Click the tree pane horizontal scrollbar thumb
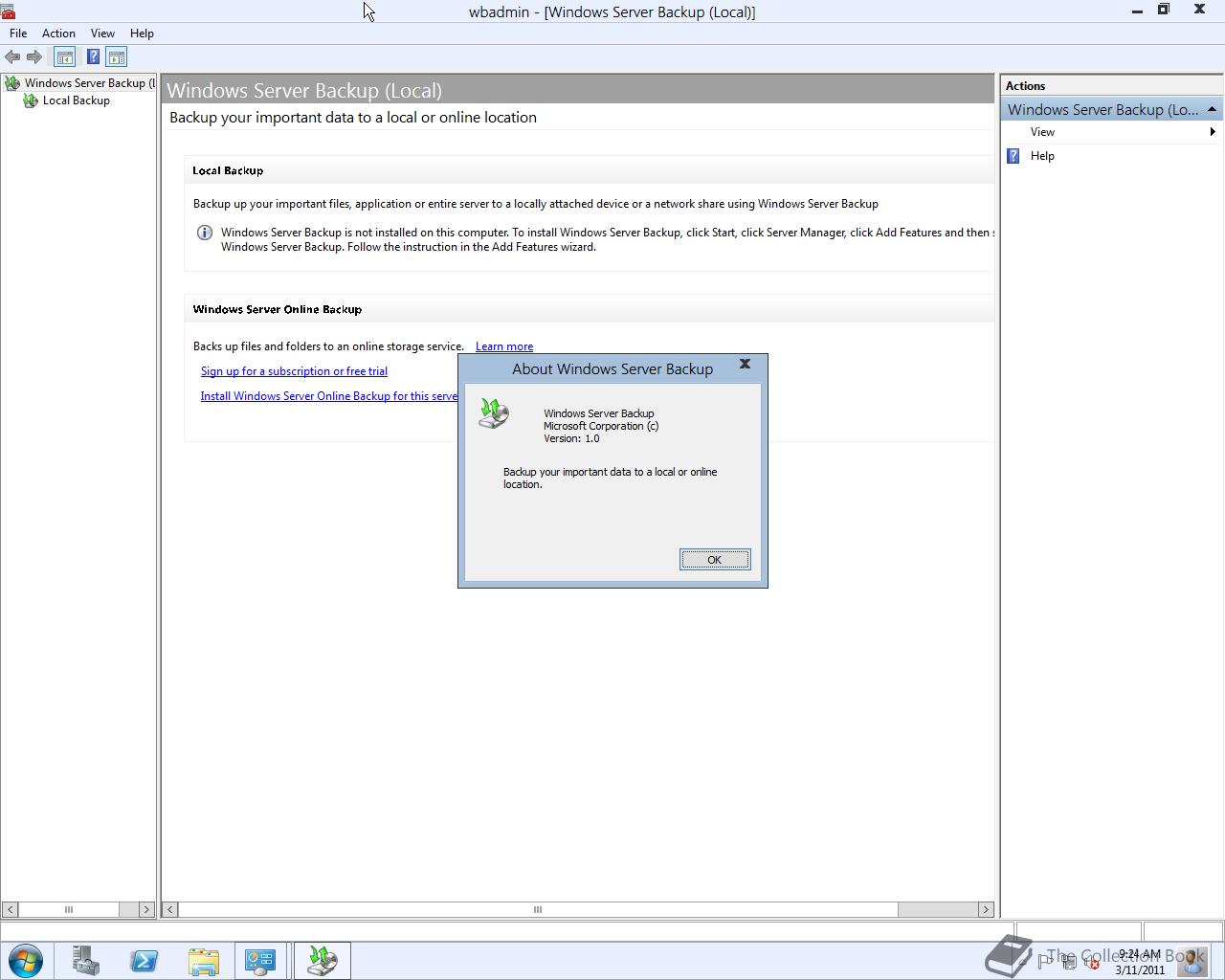This screenshot has height=980, width=1225. (68, 909)
